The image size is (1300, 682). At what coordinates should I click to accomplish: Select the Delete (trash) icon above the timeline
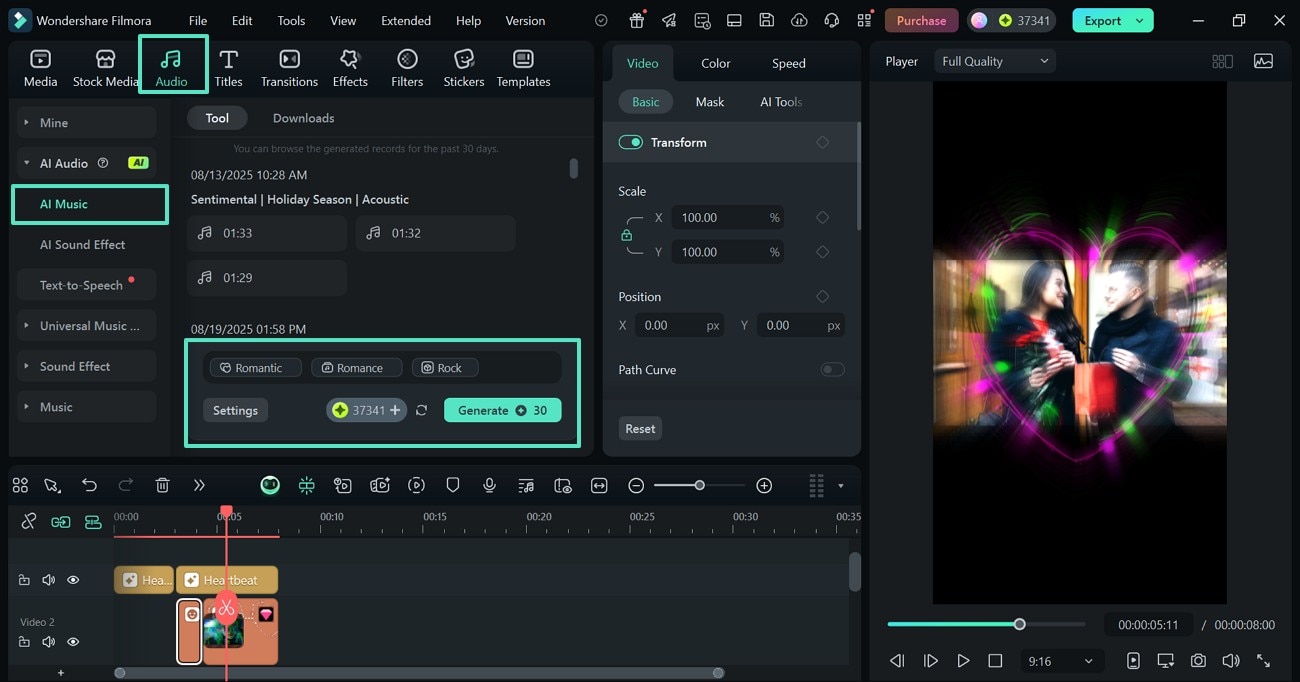pos(162,485)
